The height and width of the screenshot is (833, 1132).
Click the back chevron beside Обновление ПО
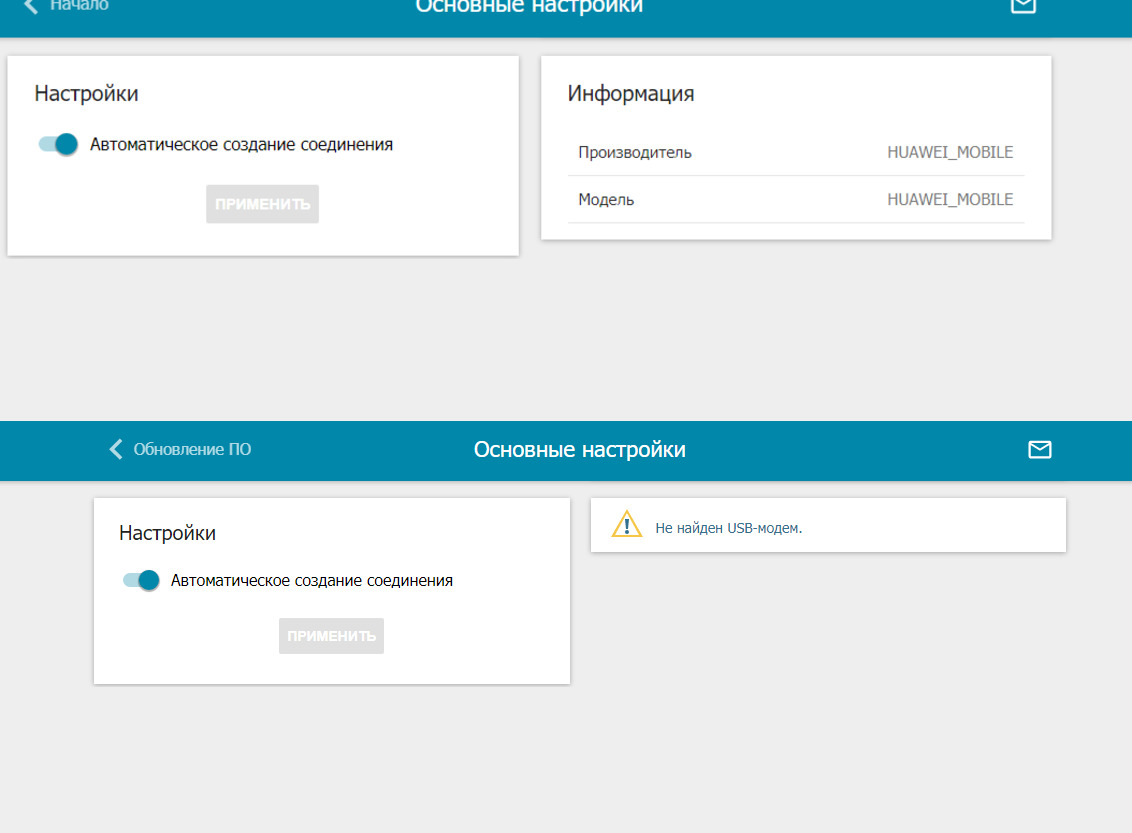point(116,449)
